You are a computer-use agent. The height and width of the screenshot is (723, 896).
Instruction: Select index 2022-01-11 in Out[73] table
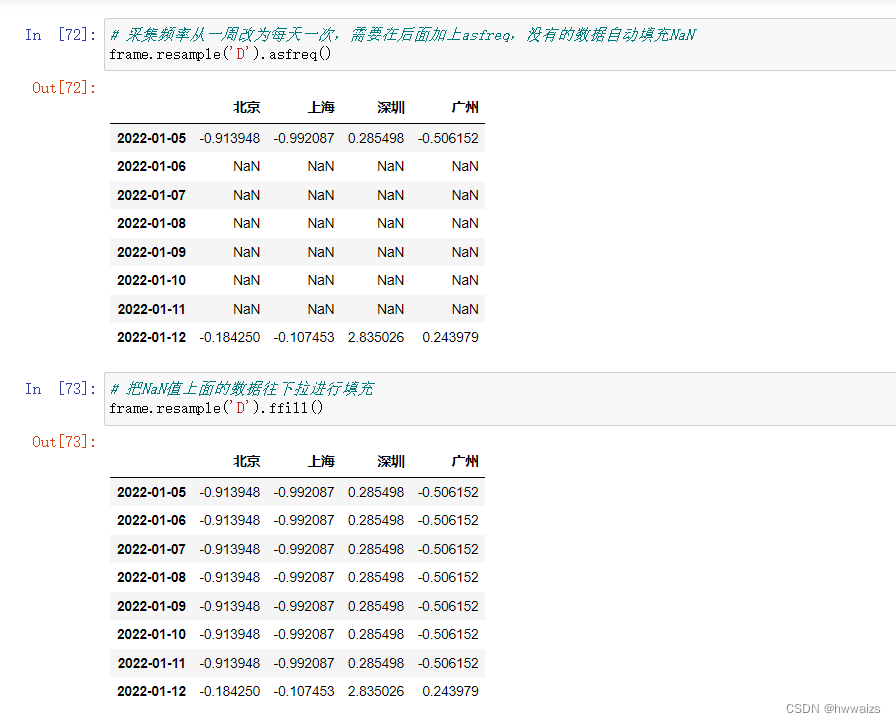point(151,664)
